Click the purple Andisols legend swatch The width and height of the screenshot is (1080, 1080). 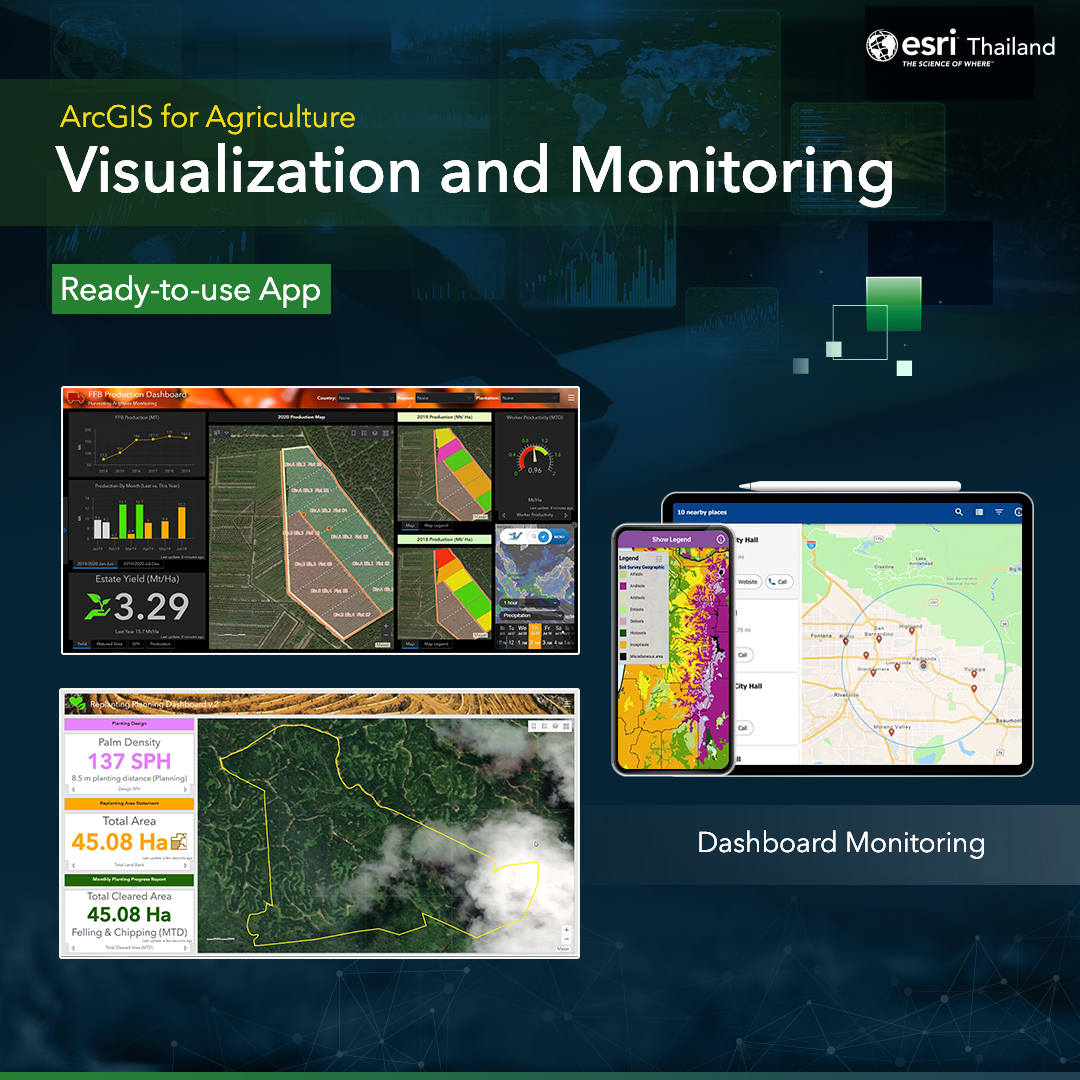coord(623,586)
